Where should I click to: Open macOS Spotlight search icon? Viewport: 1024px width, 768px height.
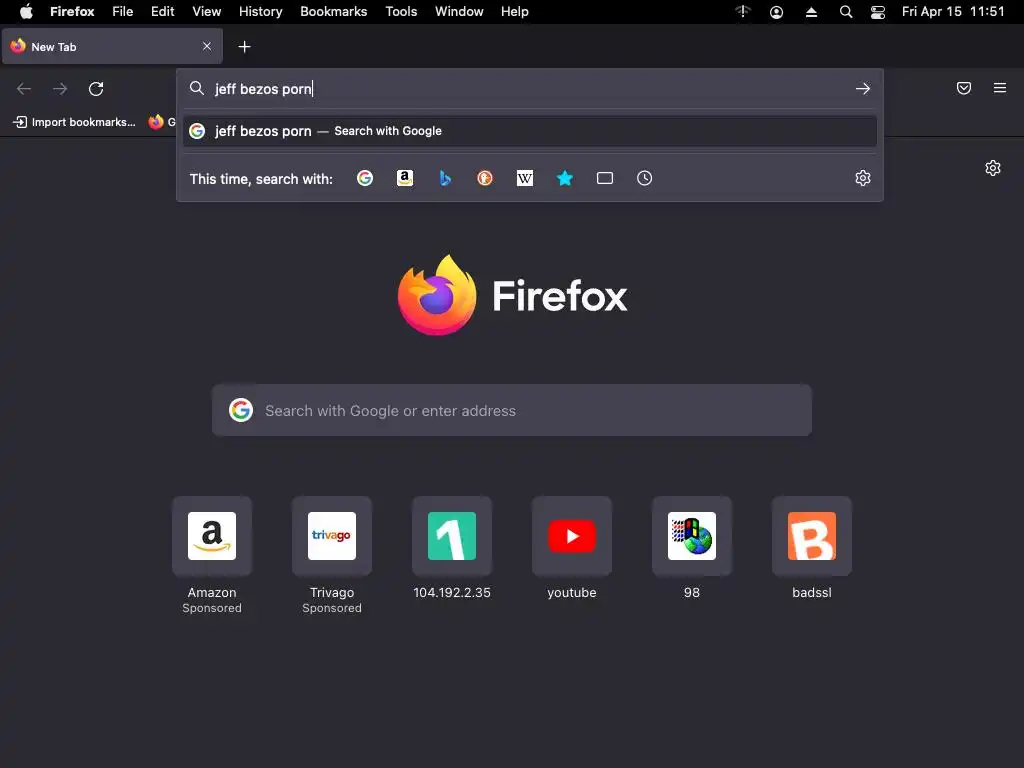(846, 12)
